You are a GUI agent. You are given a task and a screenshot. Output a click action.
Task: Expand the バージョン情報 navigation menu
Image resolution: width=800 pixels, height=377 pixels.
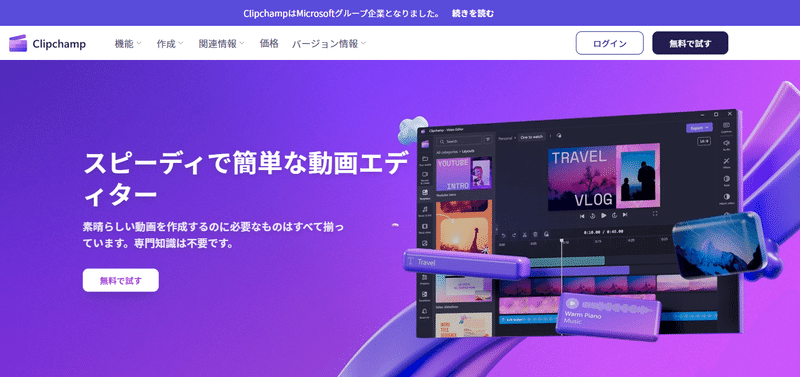coord(329,44)
